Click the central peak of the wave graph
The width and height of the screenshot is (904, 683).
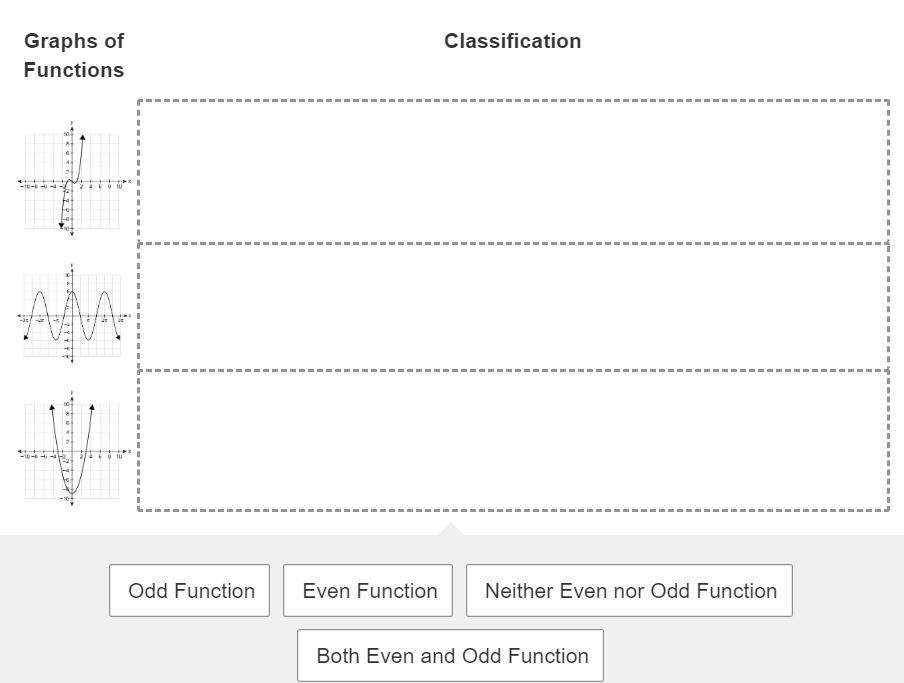coord(72,292)
